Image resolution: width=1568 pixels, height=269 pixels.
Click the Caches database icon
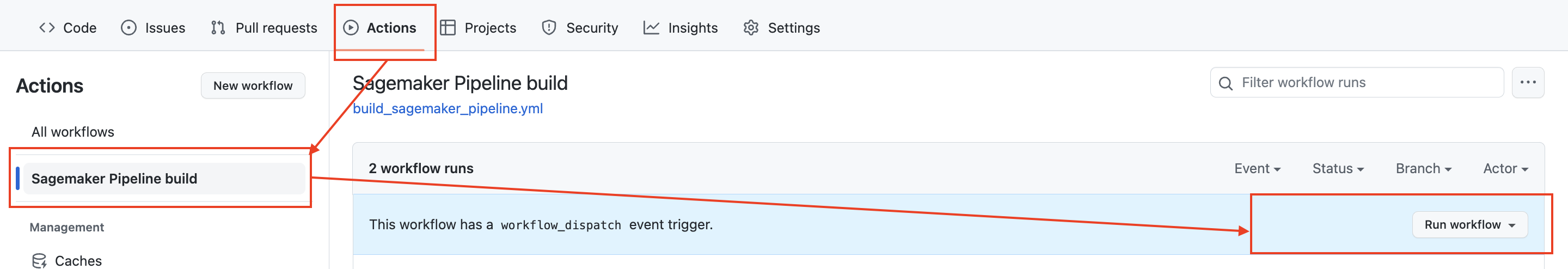coord(39,260)
